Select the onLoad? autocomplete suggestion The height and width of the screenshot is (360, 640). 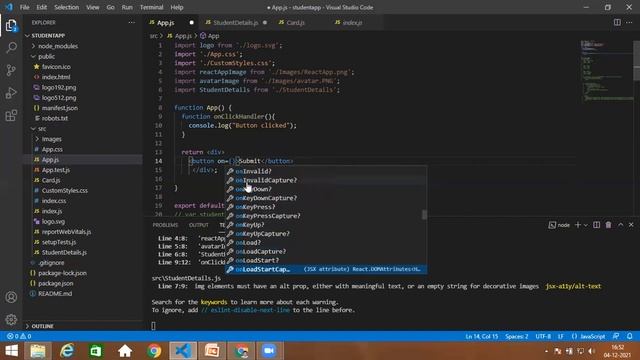click(326, 242)
